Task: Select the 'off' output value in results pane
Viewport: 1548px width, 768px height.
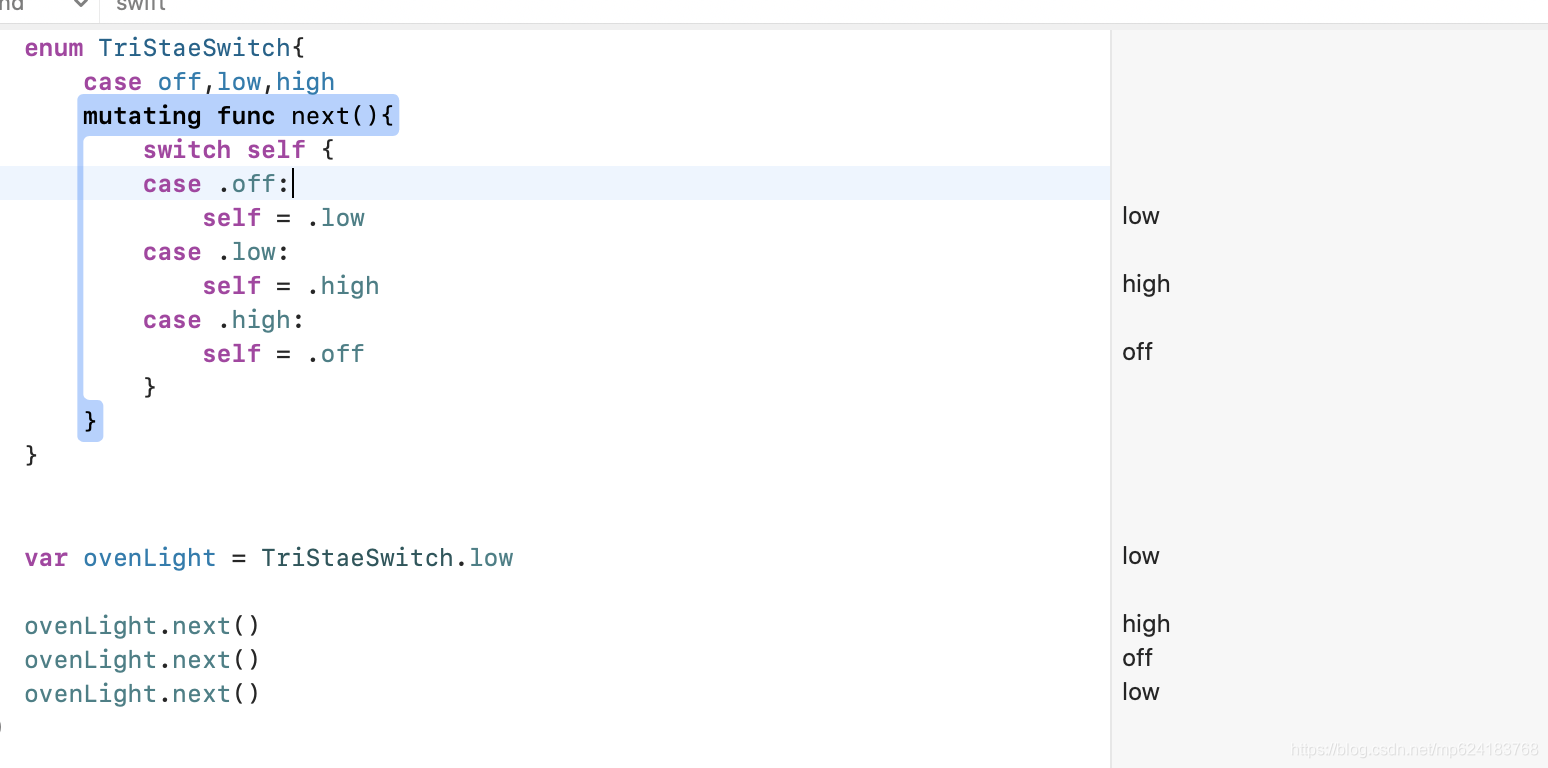Action: pyautogui.click(x=1137, y=351)
